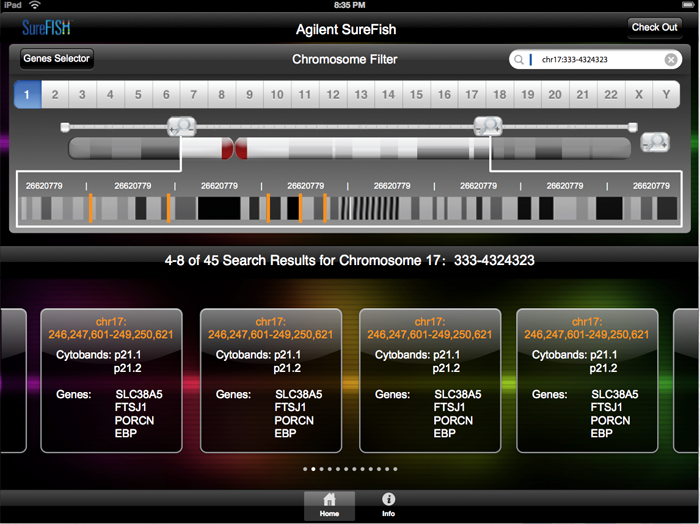Screen dimensions: 700x524
Task: Click the left zoom range handle
Action: (182, 126)
